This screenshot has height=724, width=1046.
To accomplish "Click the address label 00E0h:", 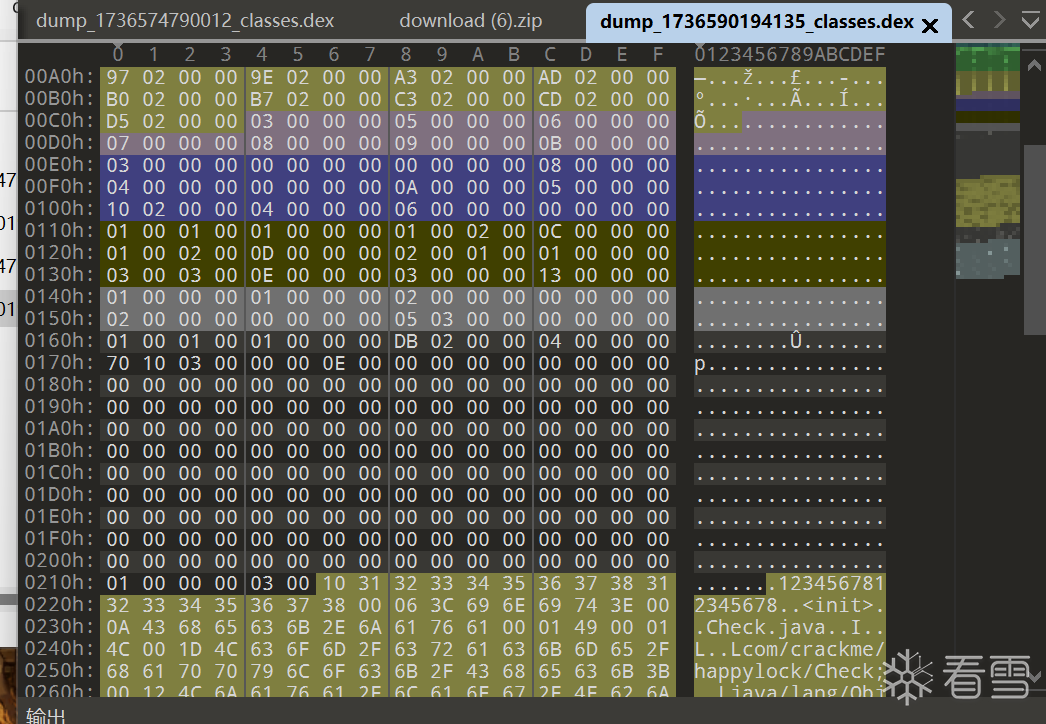I will coord(59,165).
